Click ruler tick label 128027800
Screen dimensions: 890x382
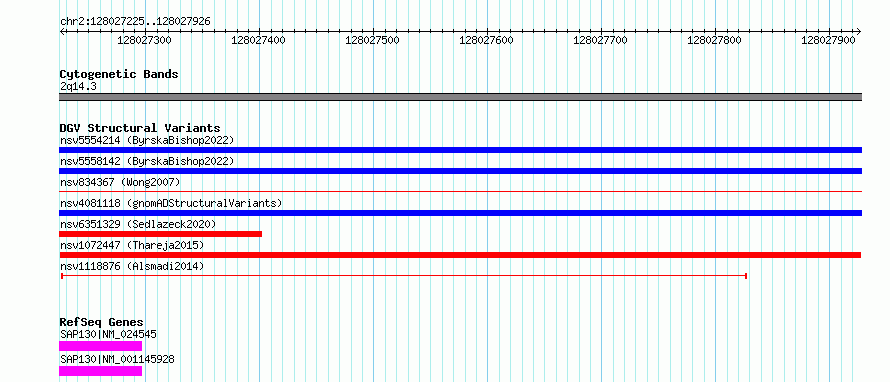click(714, 40)
